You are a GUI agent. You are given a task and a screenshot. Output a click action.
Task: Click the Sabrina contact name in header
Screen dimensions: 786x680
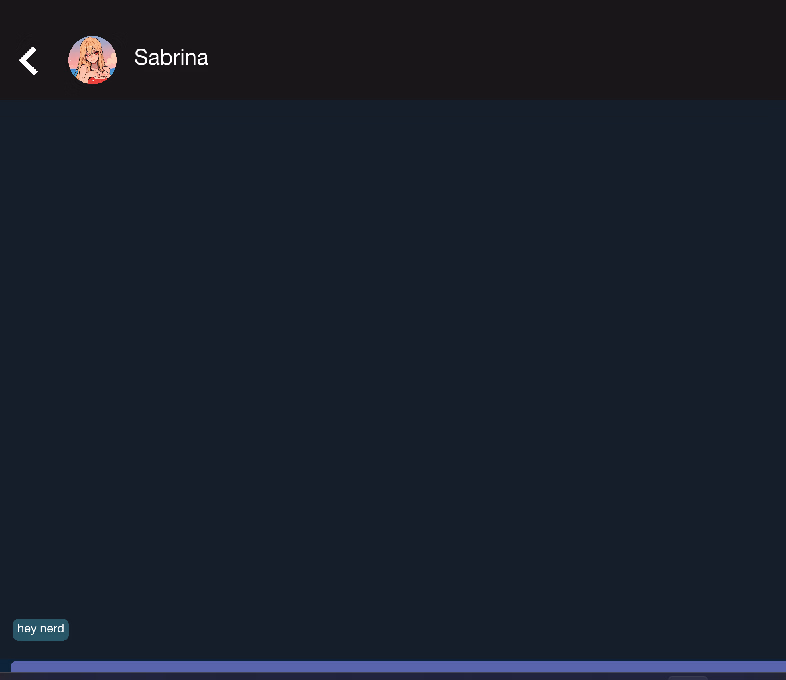point(171,58)
